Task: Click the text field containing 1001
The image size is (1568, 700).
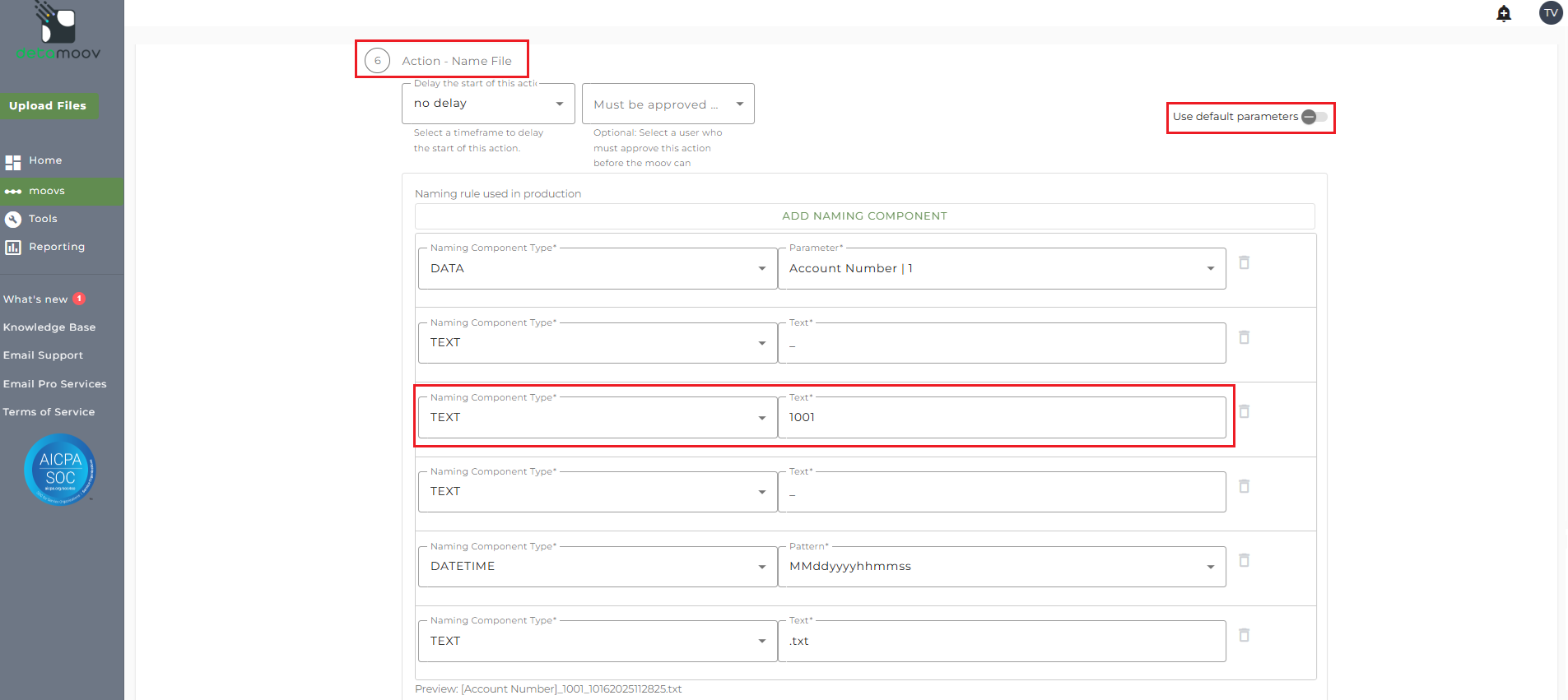Action: click(x=1001, y=418)
